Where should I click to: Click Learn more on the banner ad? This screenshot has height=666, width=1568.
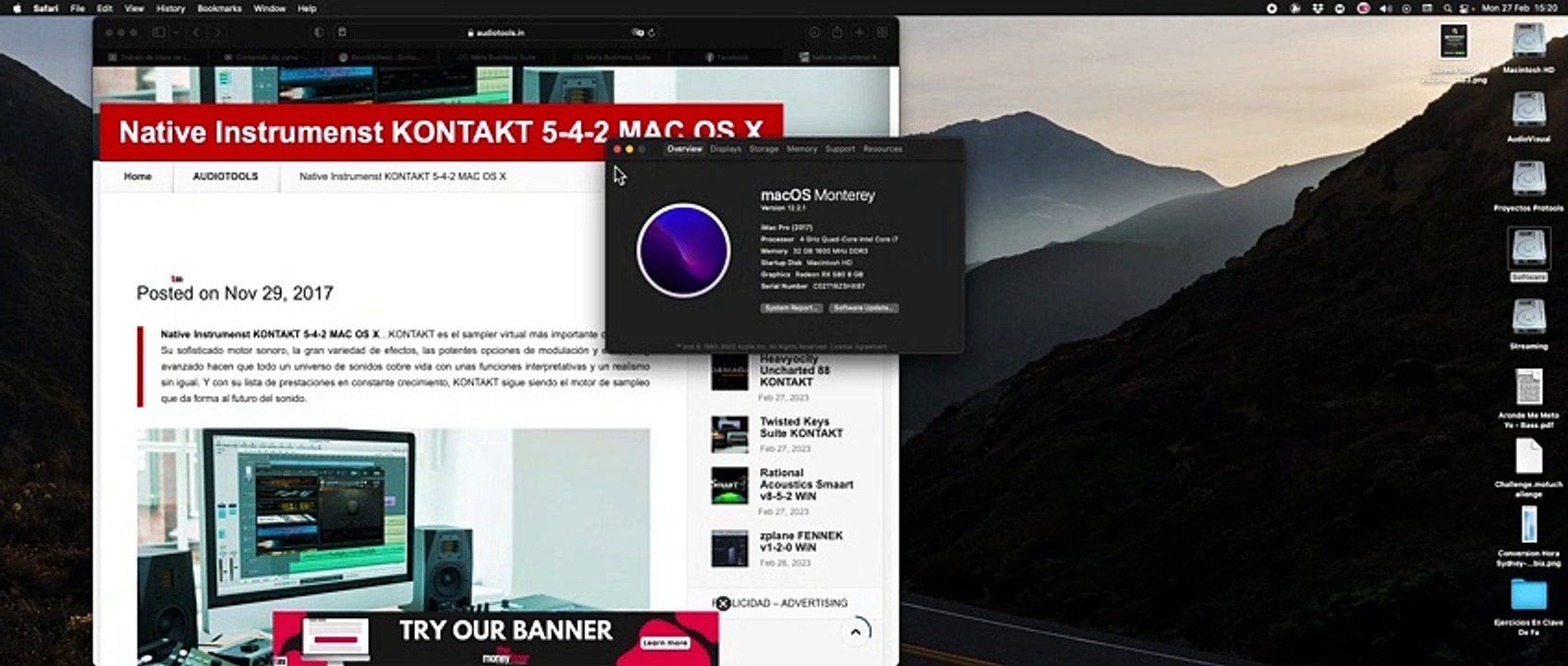pyautogui.click(x=665, y=643)
